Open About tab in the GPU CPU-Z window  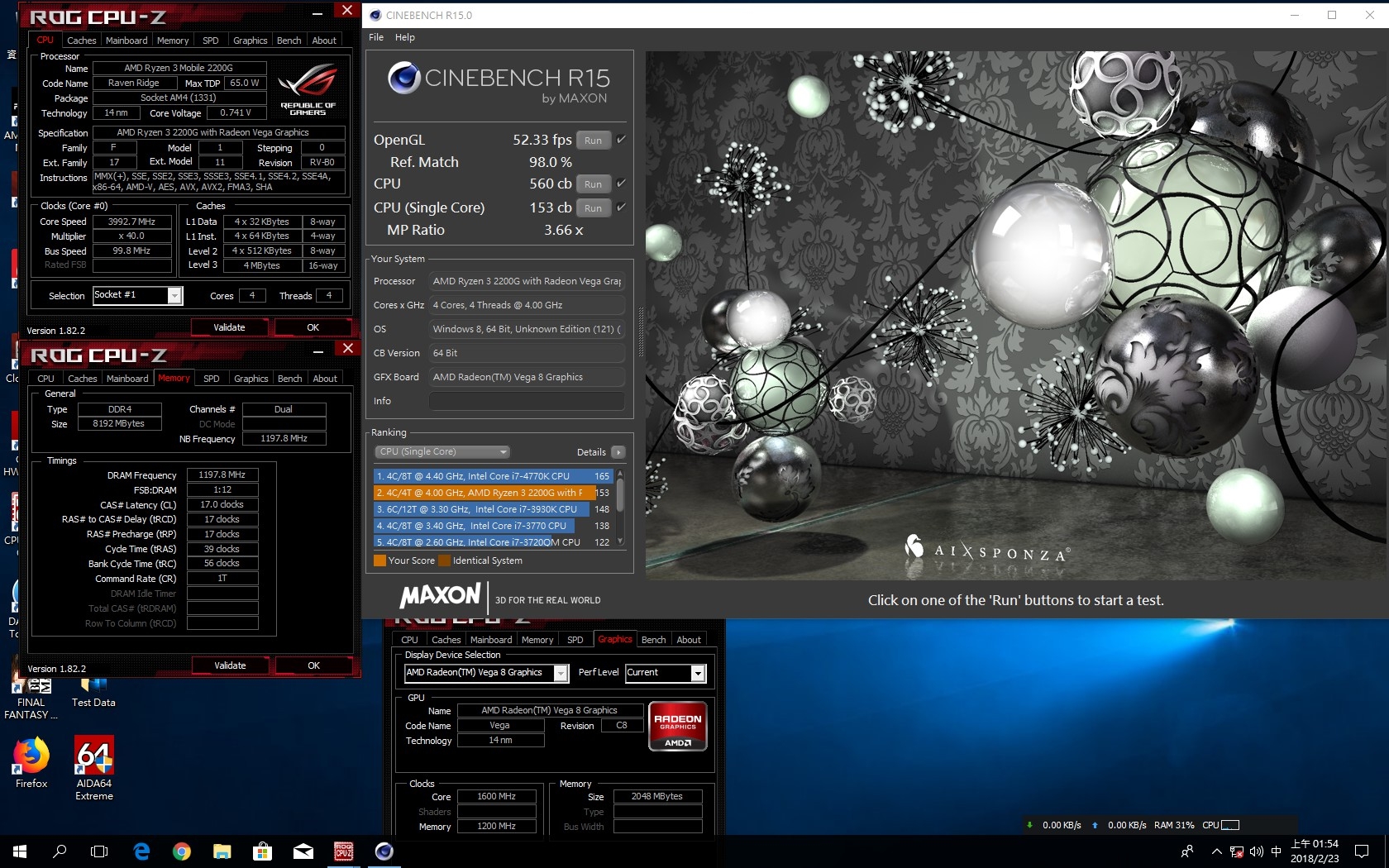click(689, 640)
